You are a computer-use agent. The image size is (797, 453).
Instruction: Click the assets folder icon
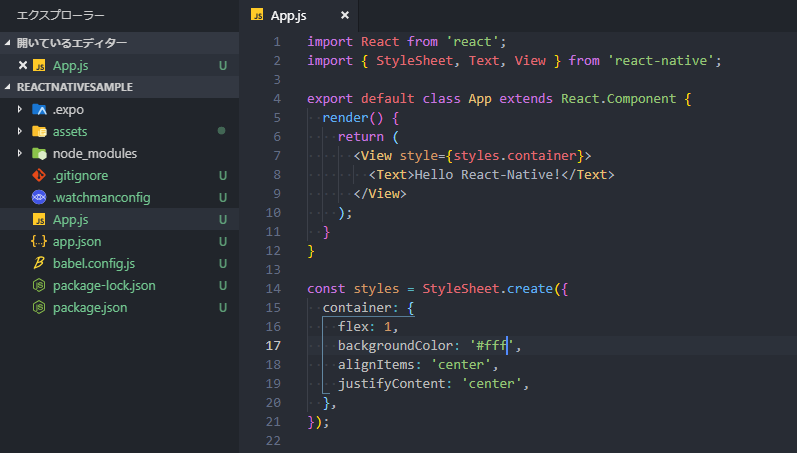tap(39, 131)
